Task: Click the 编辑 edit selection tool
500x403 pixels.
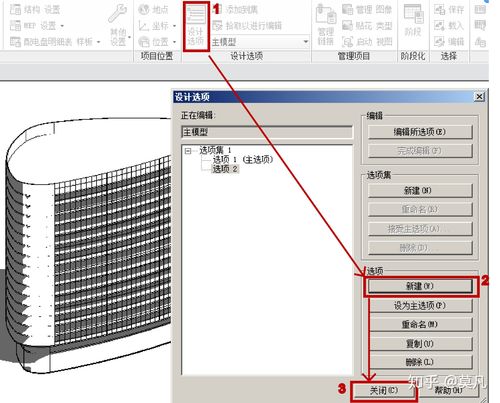Action: coord(449,42)
